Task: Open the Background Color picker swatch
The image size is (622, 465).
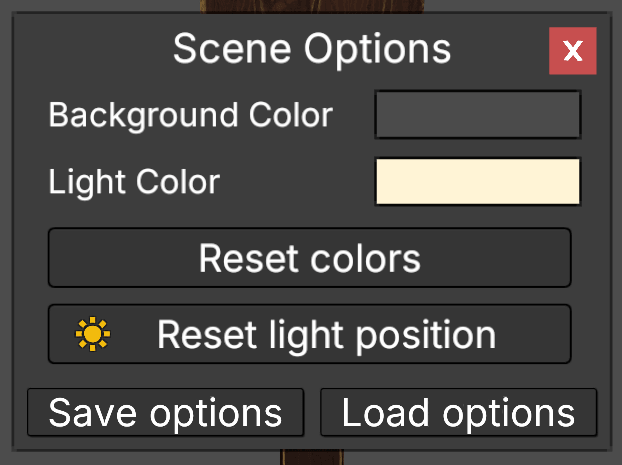Action: 477,114
